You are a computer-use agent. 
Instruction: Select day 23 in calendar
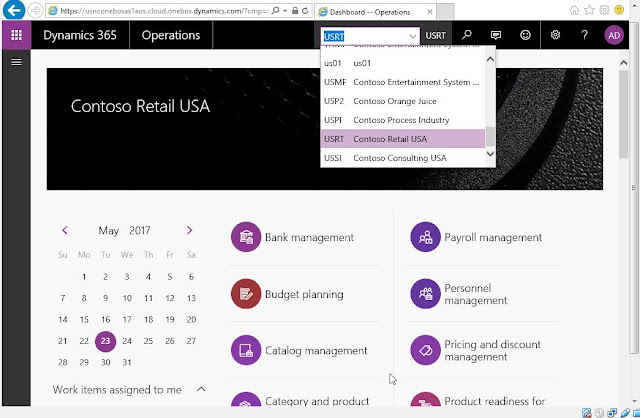click(x=105, y=341)
